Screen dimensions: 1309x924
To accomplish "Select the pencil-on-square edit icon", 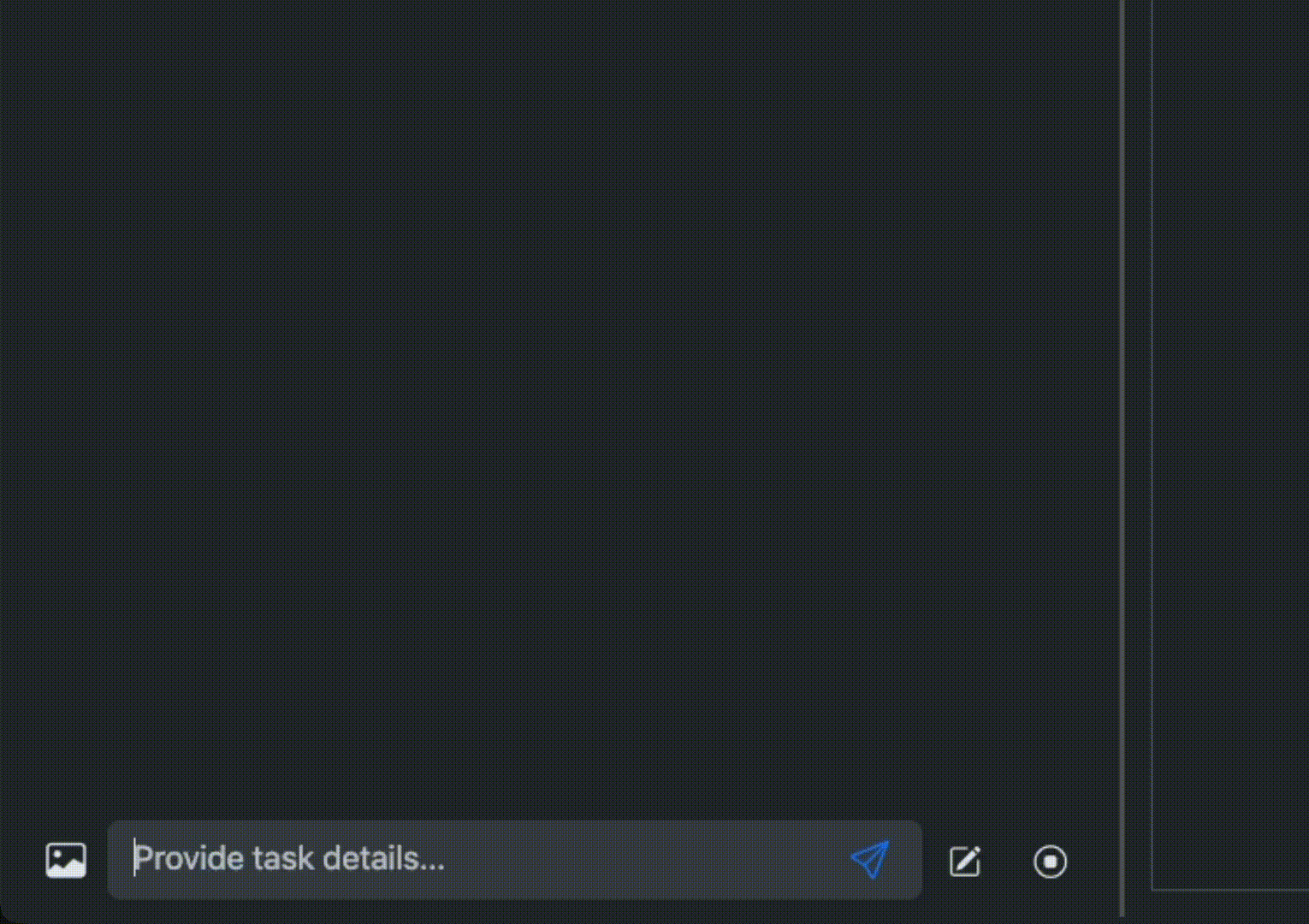I will click(965, 861).
